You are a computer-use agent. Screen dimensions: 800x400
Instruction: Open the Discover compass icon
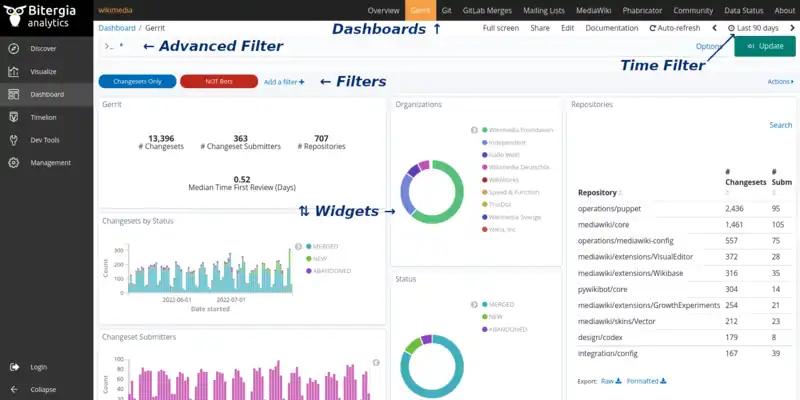click(x=14, y=48)
